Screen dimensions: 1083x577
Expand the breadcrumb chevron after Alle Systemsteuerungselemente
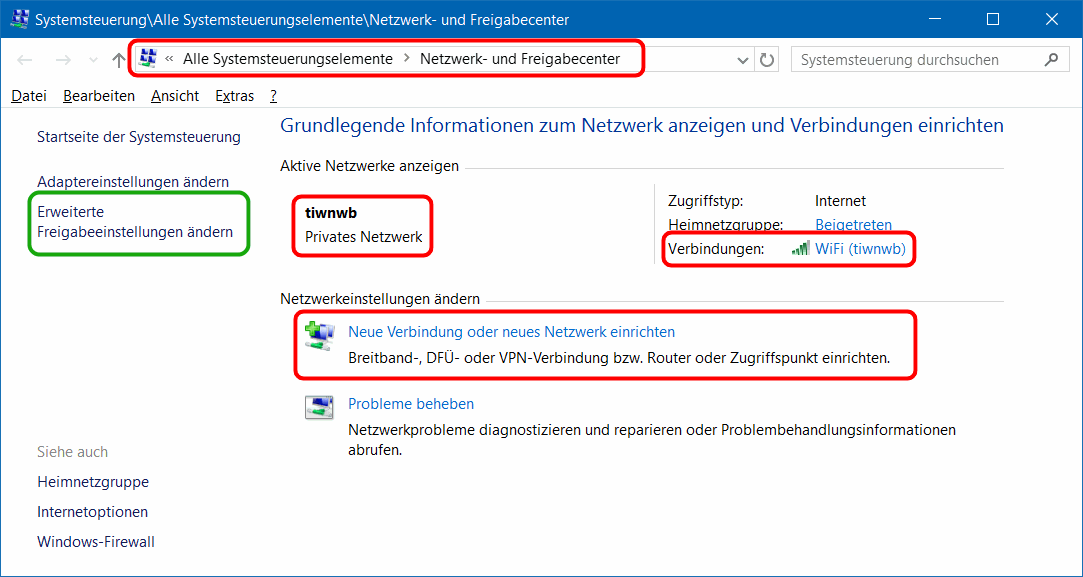coord(406,59)
